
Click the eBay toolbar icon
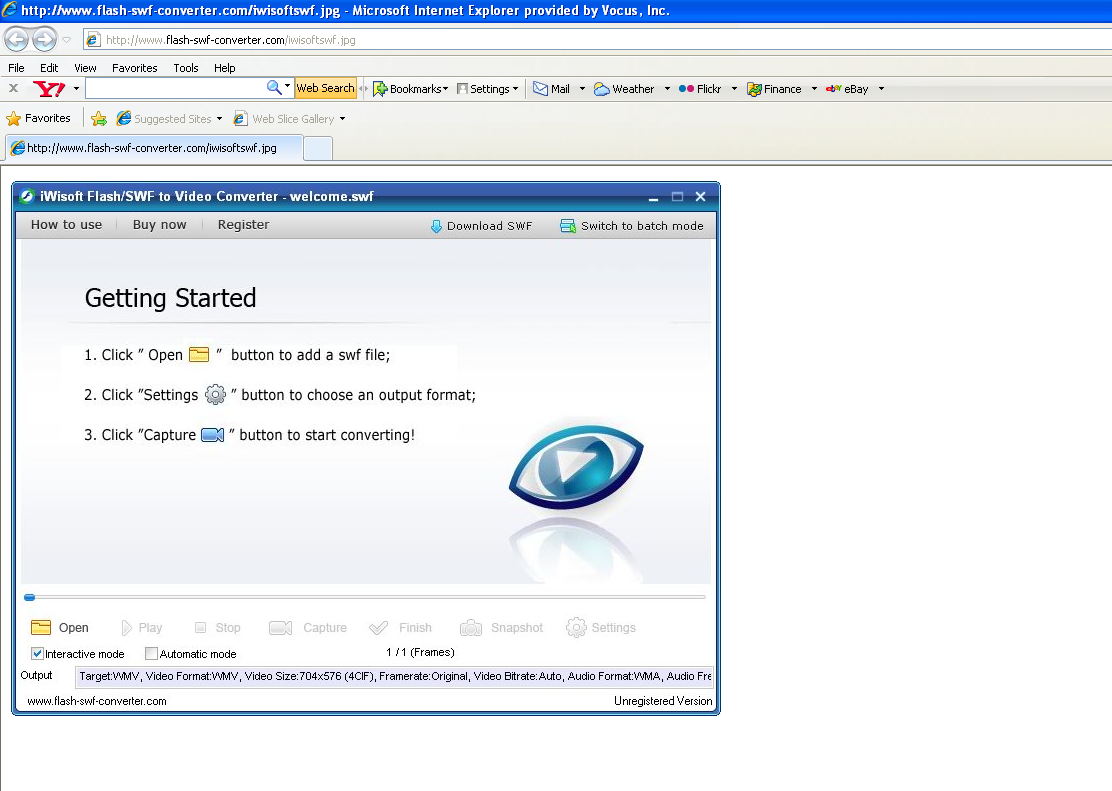(833, 89)
